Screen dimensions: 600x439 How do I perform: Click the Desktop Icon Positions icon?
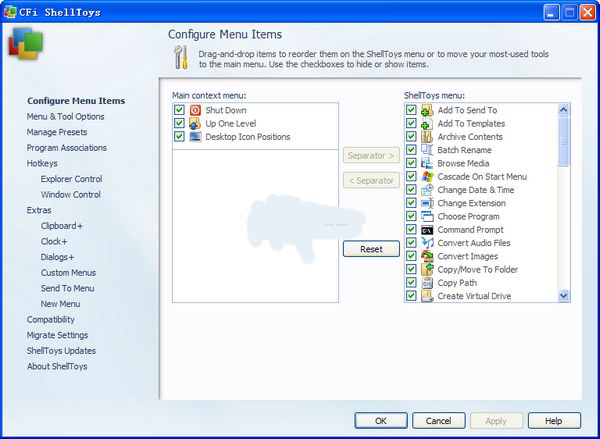coord(195,137)
